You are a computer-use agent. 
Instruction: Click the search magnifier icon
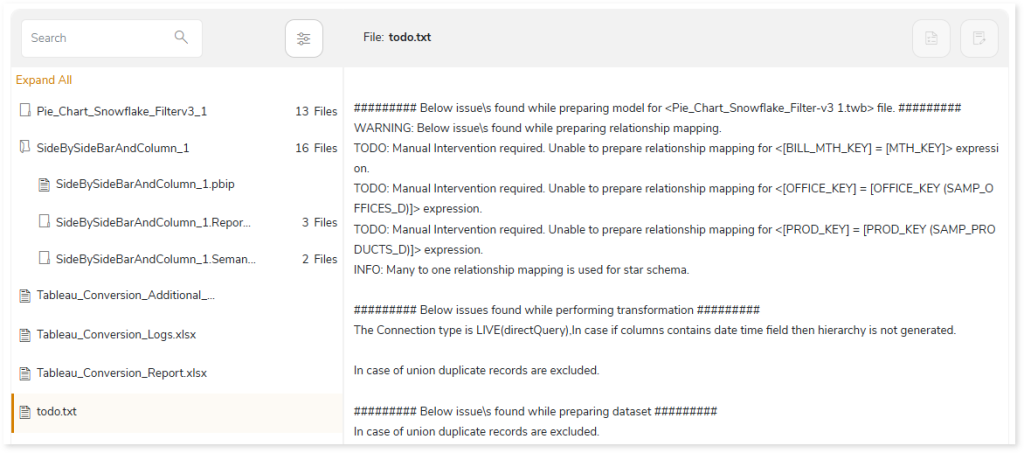[x=181, y=37]
